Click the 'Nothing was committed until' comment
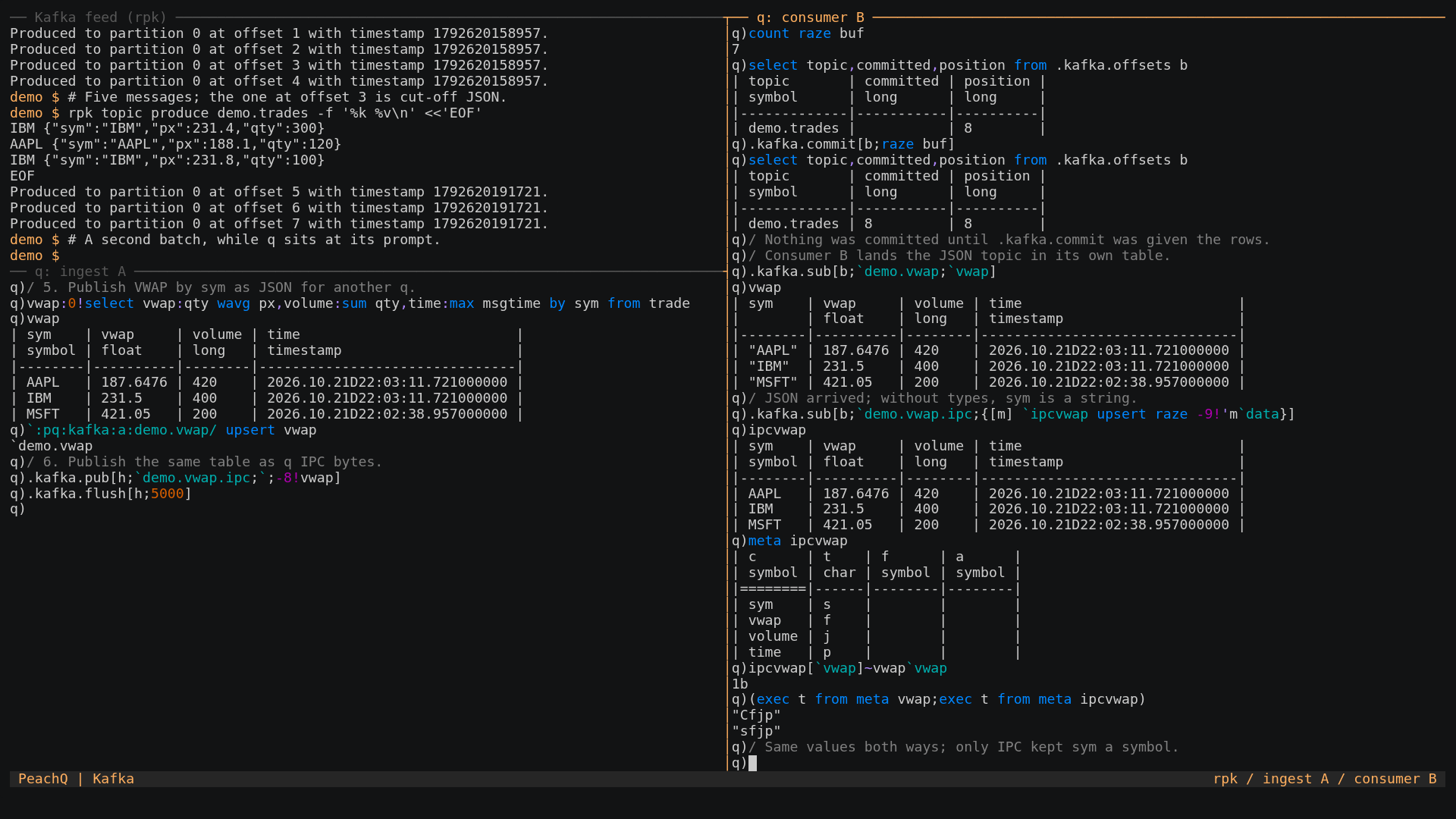The image size is (1456, 819). point(1001,240)
